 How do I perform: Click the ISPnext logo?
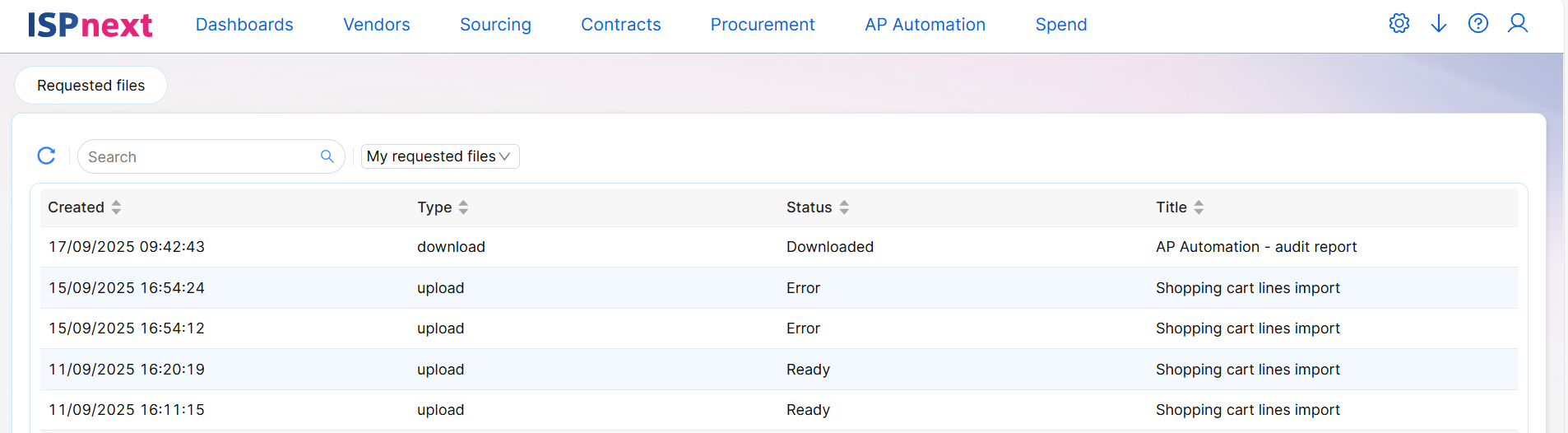pos(90,25)
